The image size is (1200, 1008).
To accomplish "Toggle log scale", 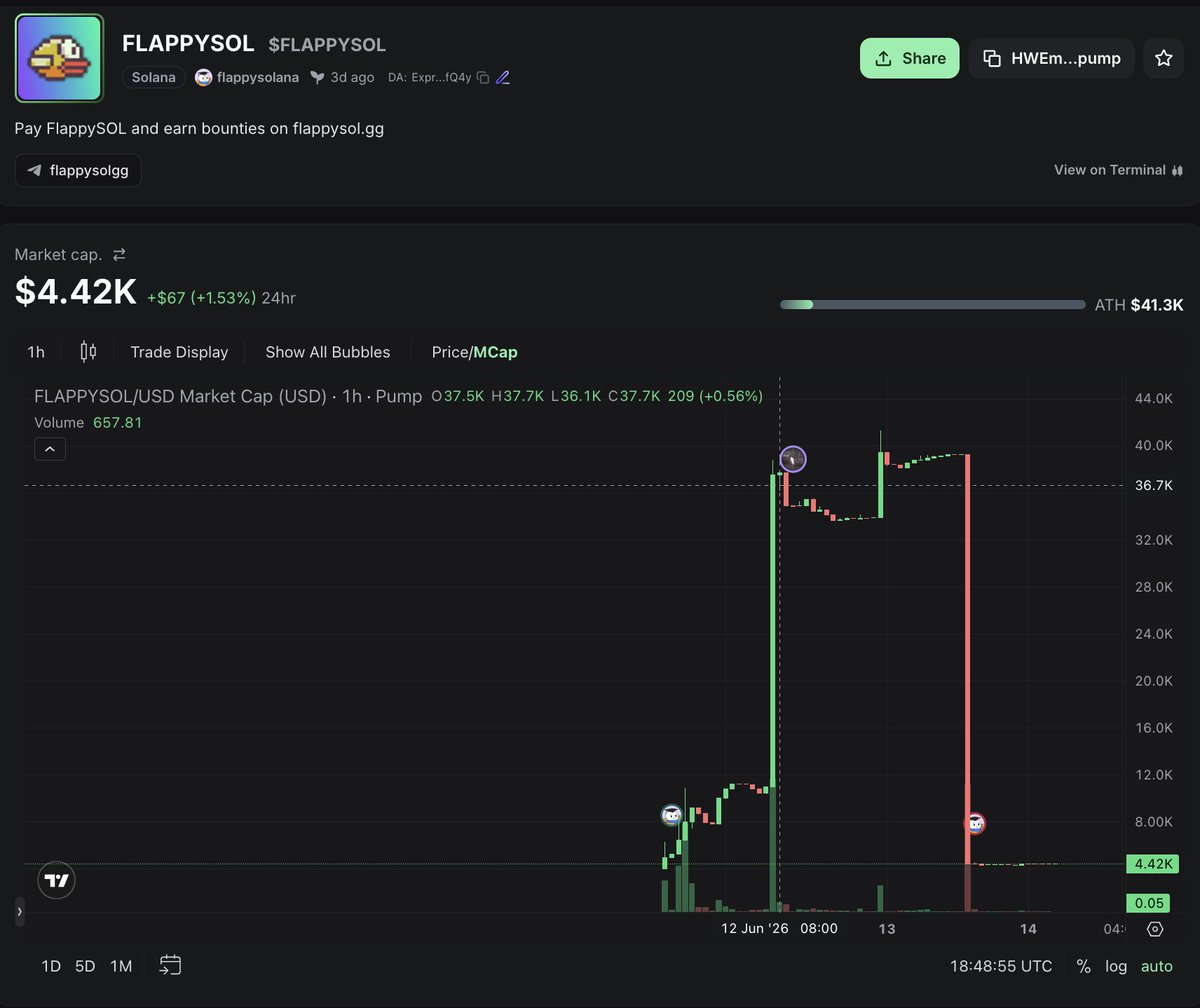I will point(1116,966).
